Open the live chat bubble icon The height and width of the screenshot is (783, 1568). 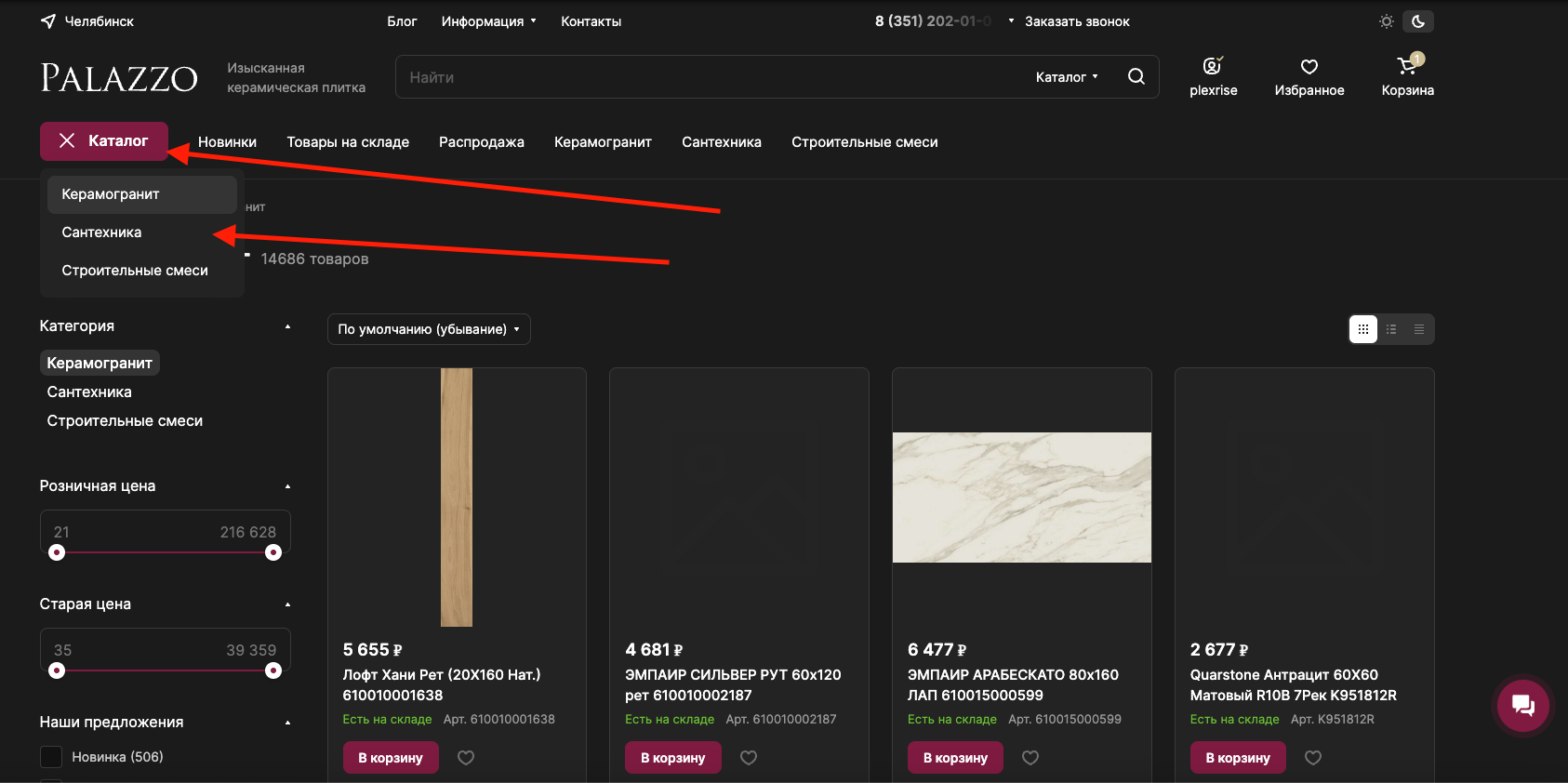tap(1523, 705)
